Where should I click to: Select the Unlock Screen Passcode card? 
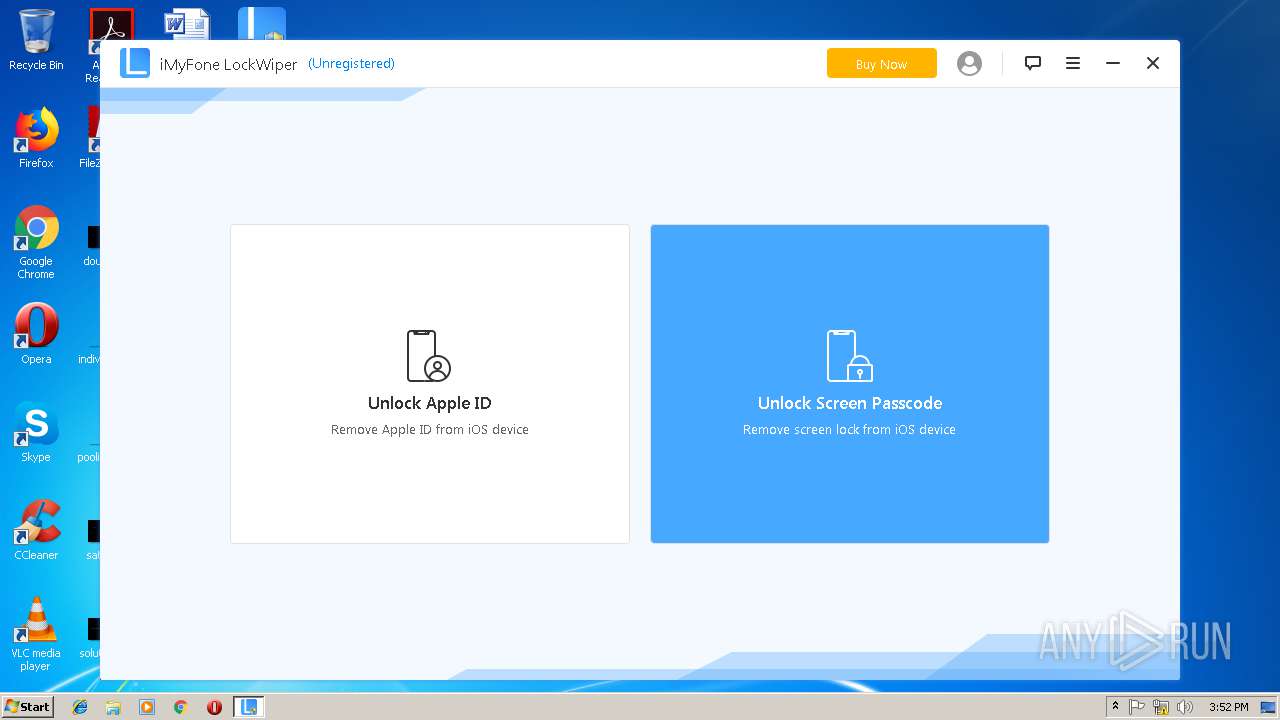point(850,384)
